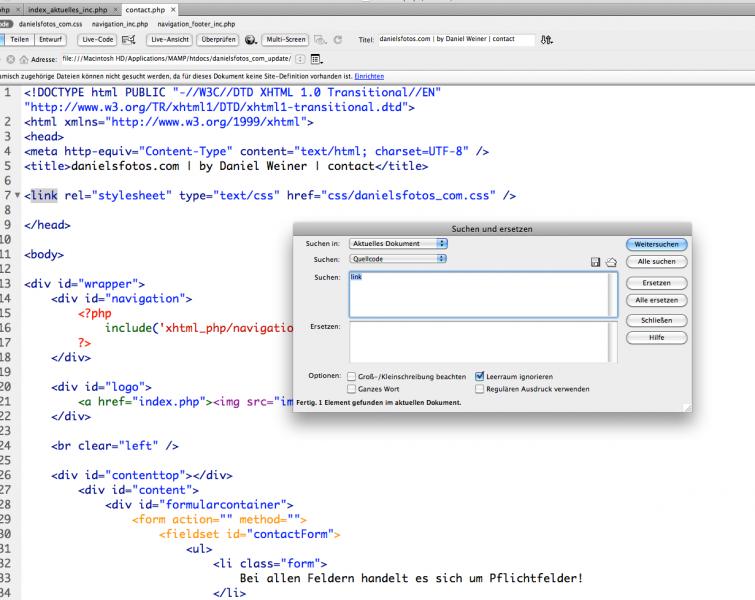Open the Quellcode search type dropdown
Image resolution: width=755 pixels, height=600 pixels.
pyautogui.click(x=400, y=258)
